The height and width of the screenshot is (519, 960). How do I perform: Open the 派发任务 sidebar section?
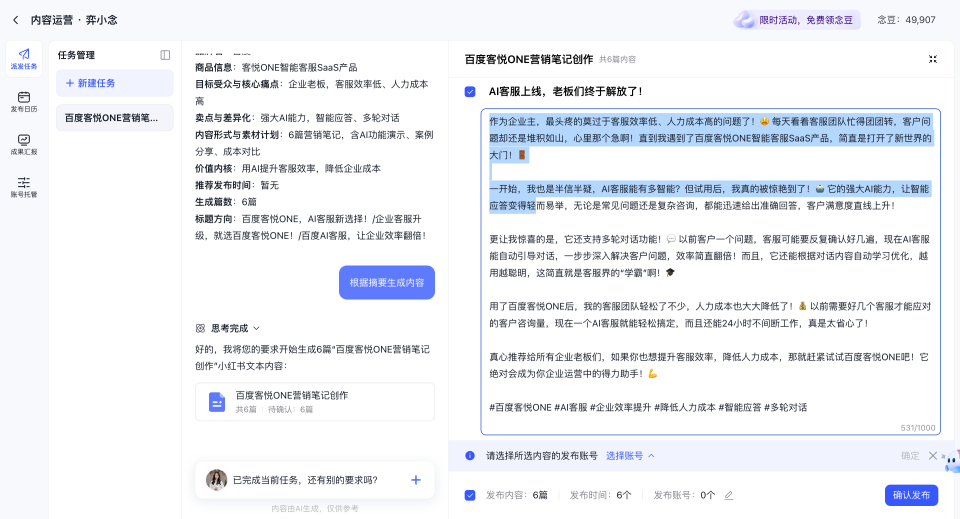pos(24,59)
